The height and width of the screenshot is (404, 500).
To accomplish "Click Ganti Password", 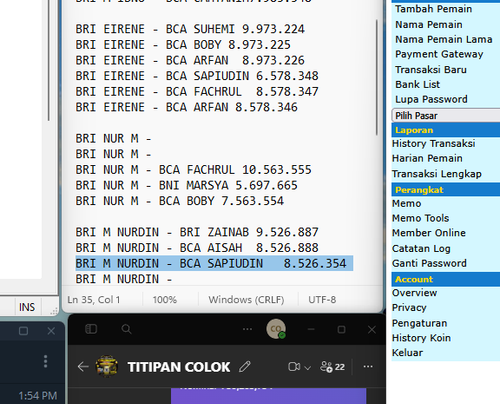I will tap(429, 263).
